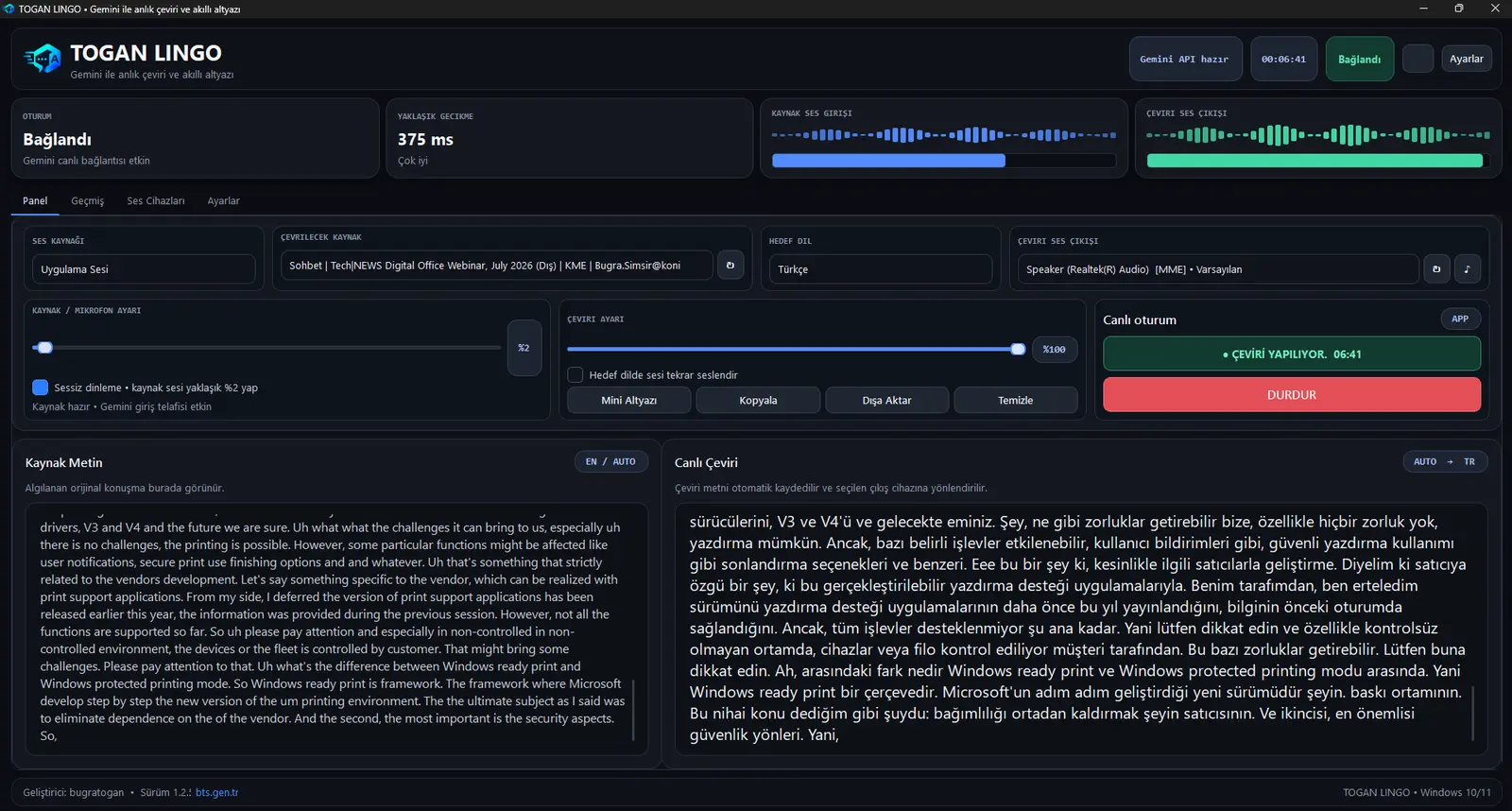The image size is (1512, 811).
Task: Switch to the Panel tab
Action: click(x=35, y=200)
